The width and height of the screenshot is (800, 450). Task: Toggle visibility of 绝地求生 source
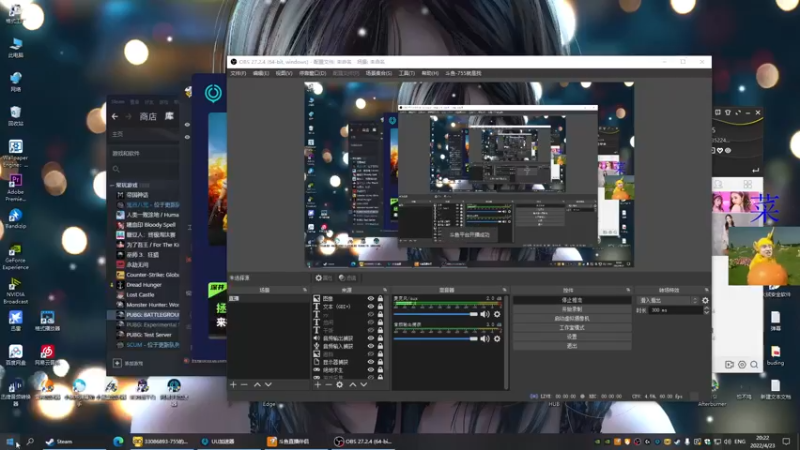click(371, 370)
